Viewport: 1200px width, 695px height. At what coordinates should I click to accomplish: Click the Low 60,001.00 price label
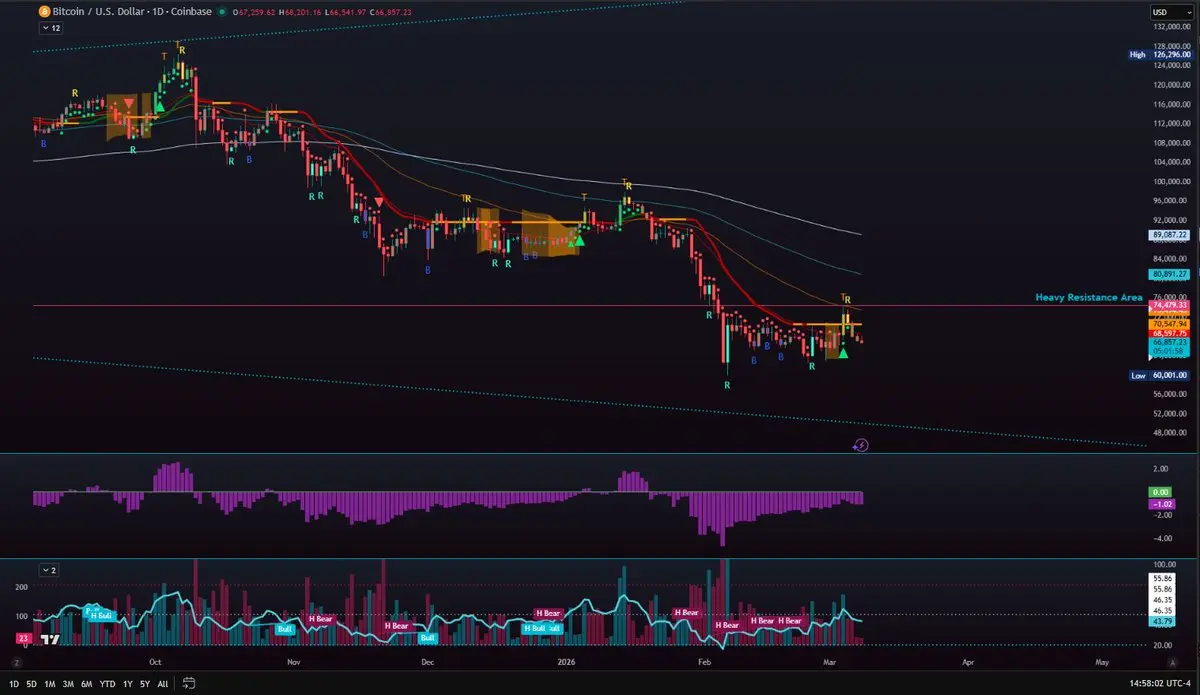point(1160,375)
